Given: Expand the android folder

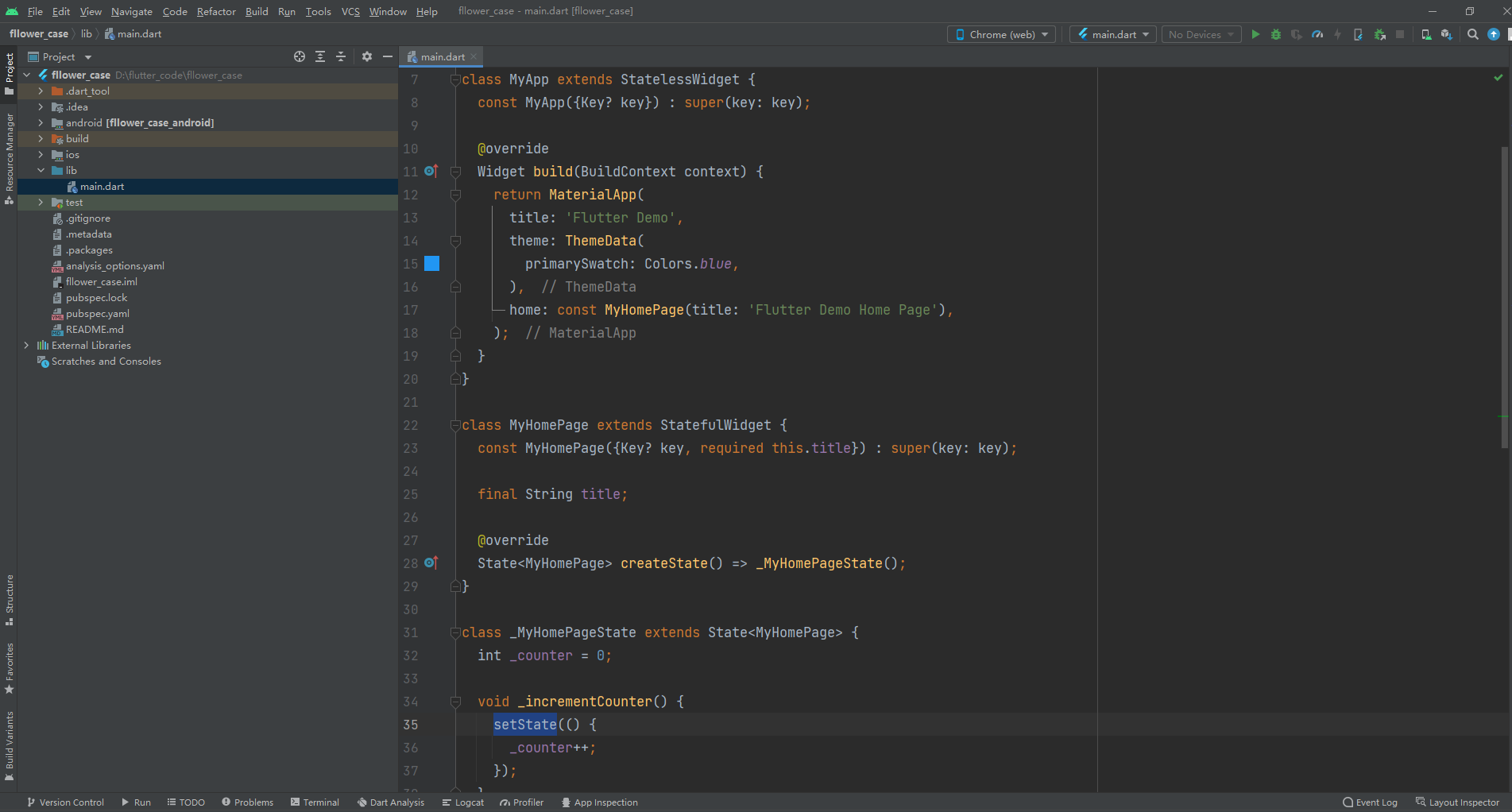Looking at the screenshot, I should click(x=41, y=123).
